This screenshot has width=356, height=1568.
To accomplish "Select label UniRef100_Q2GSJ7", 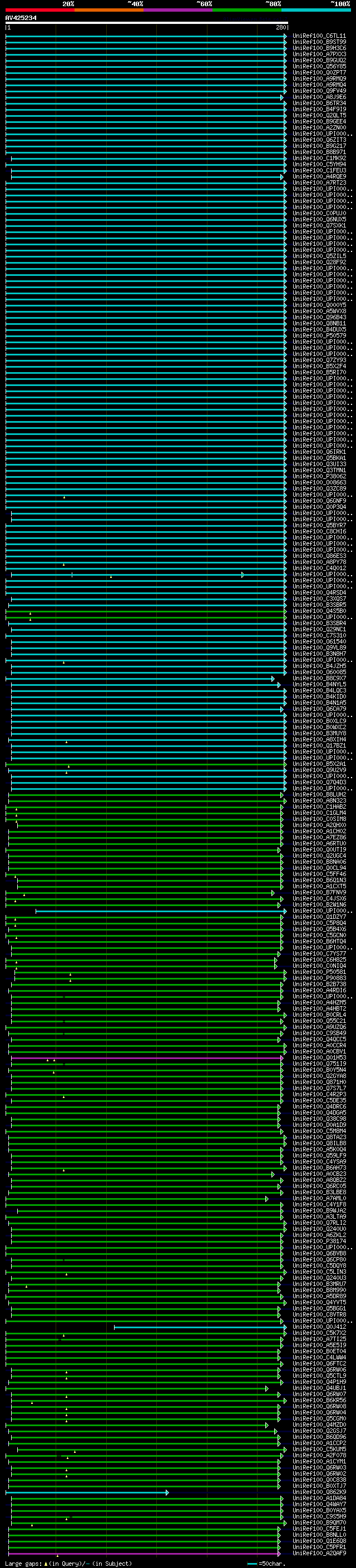I will [319, 1431].
